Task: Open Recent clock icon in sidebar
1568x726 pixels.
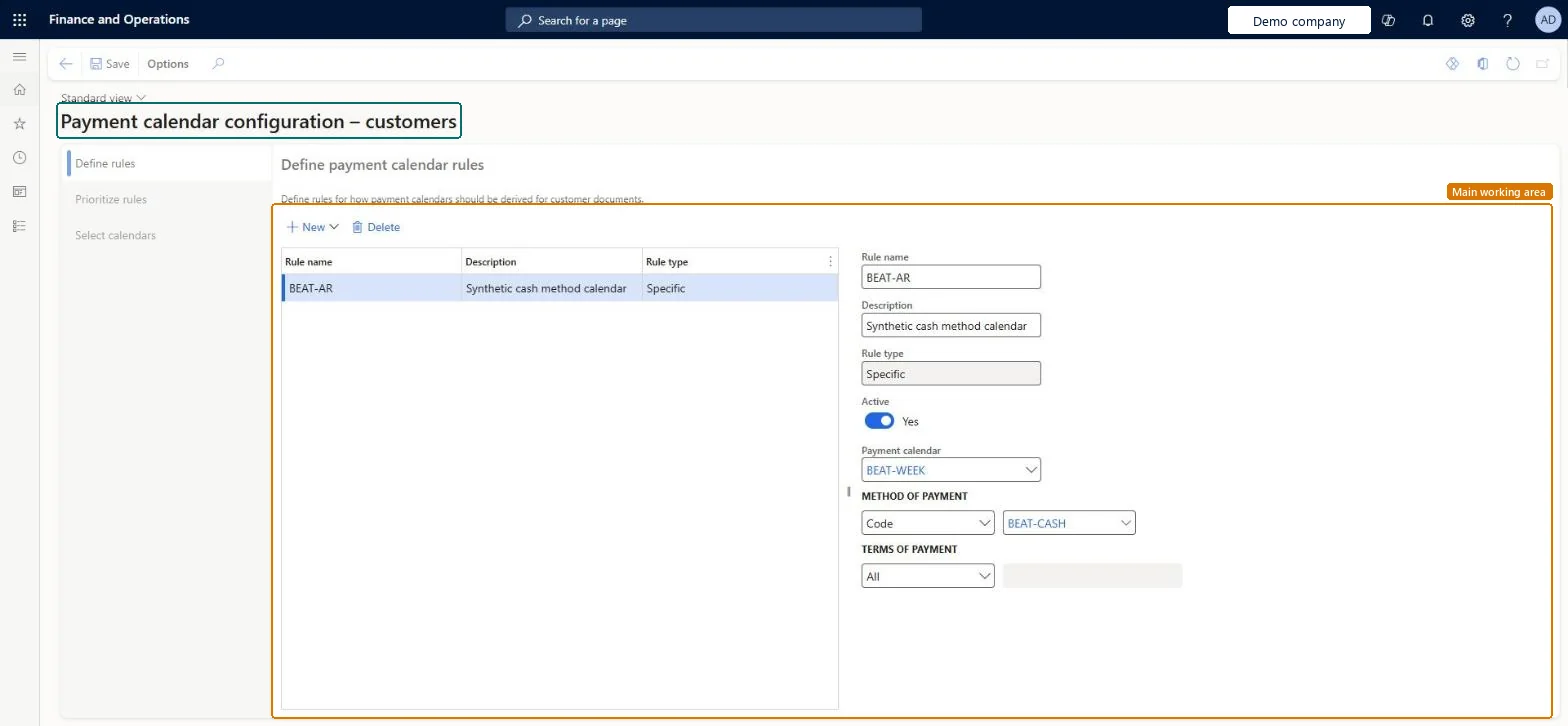Action: tap(19, 158)
